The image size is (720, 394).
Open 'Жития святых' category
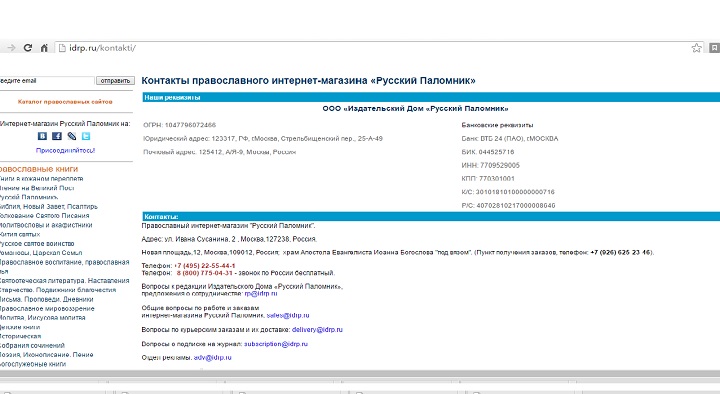(x=20, y=234)
